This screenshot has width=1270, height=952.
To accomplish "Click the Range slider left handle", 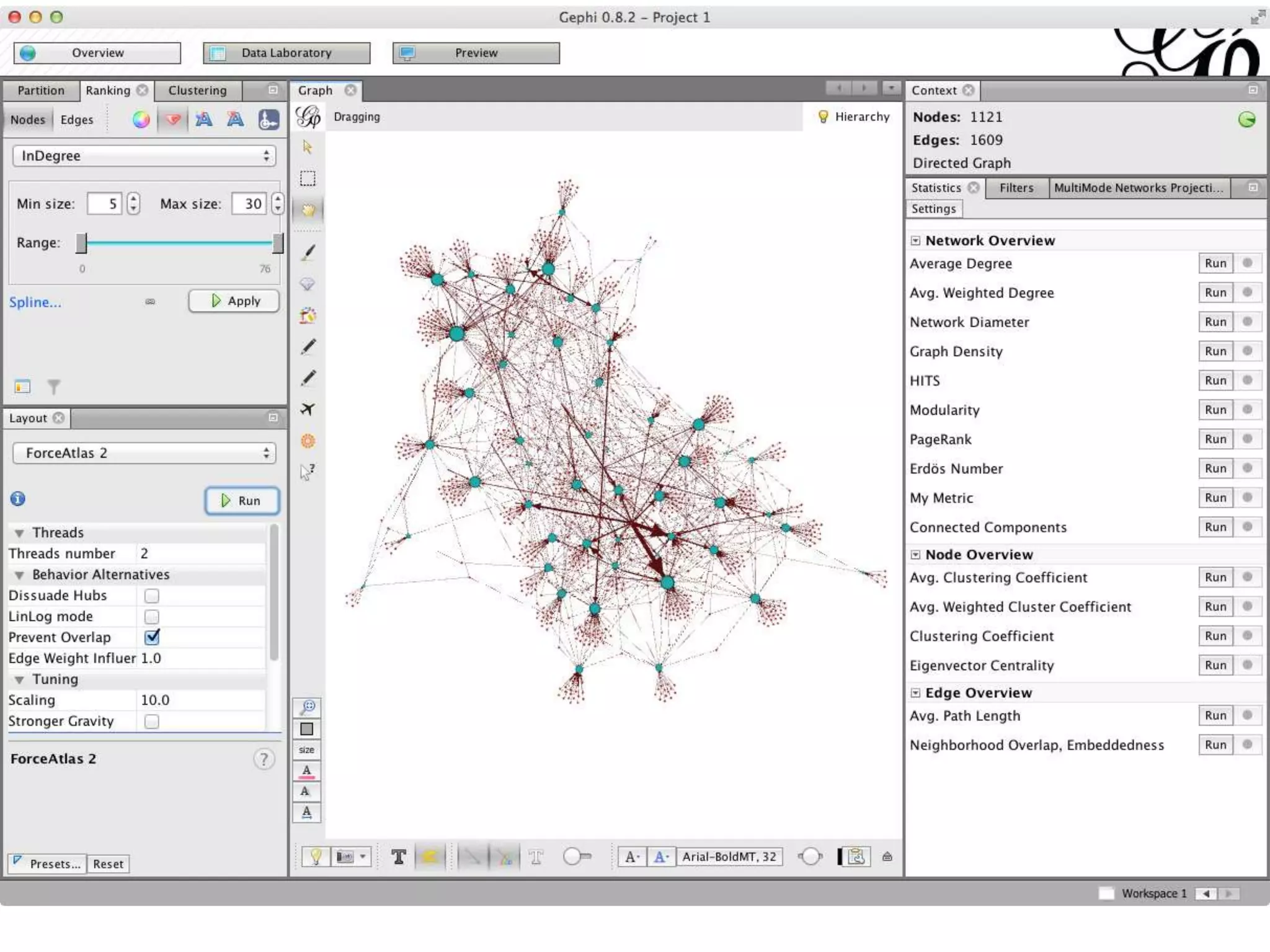I will (x=81, y=244).
